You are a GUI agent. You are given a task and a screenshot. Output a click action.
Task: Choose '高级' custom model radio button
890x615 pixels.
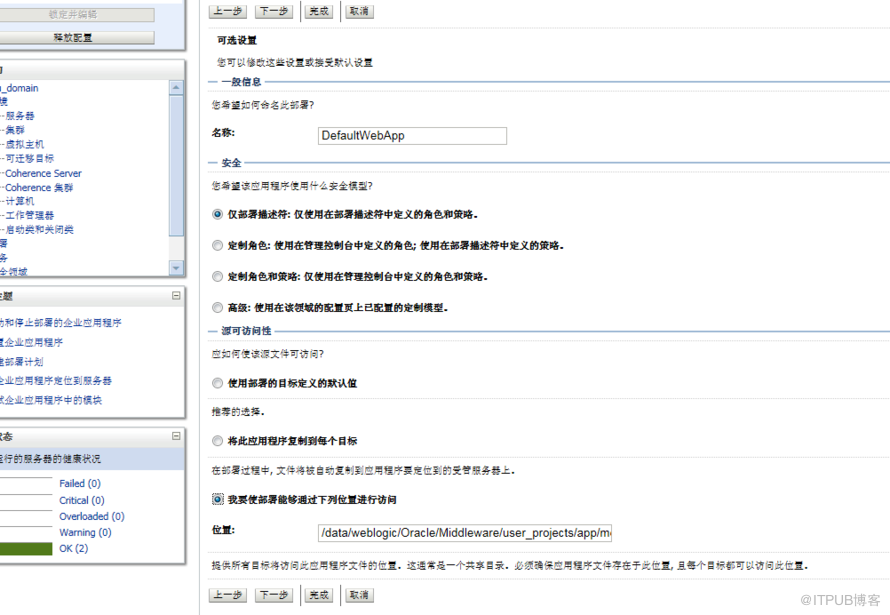click(x=218, y=308)
